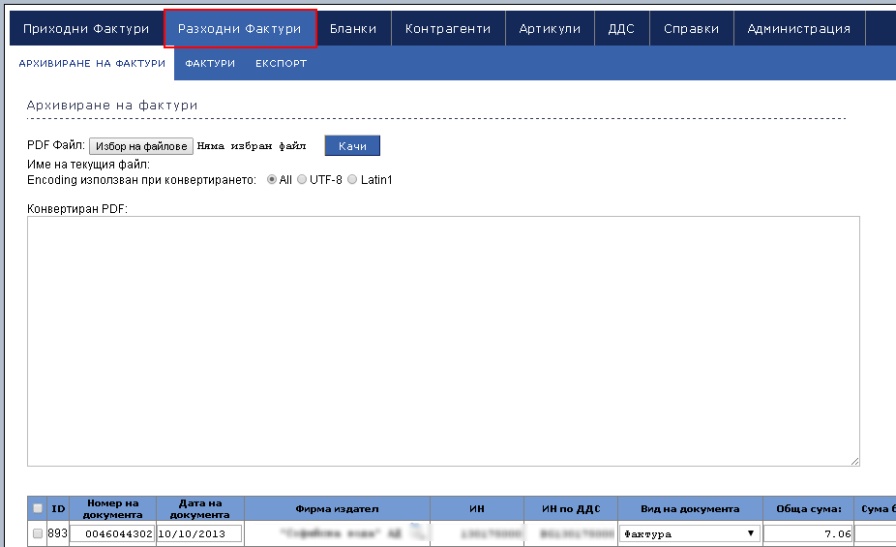896x547 pixels.
Task: Click the search icon next to issuer name
Action: [x=418, y=533]
